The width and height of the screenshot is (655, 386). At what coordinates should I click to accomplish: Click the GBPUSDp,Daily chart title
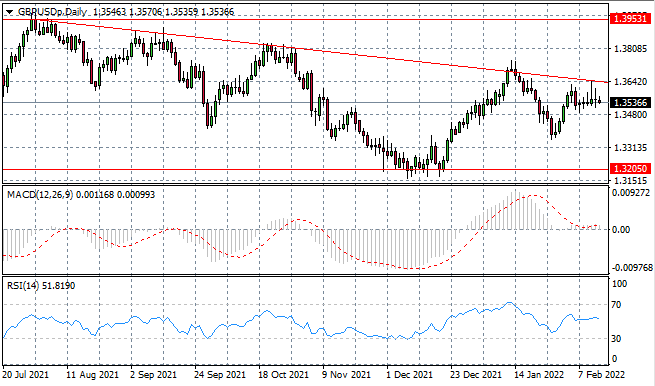tap(52, 12)
